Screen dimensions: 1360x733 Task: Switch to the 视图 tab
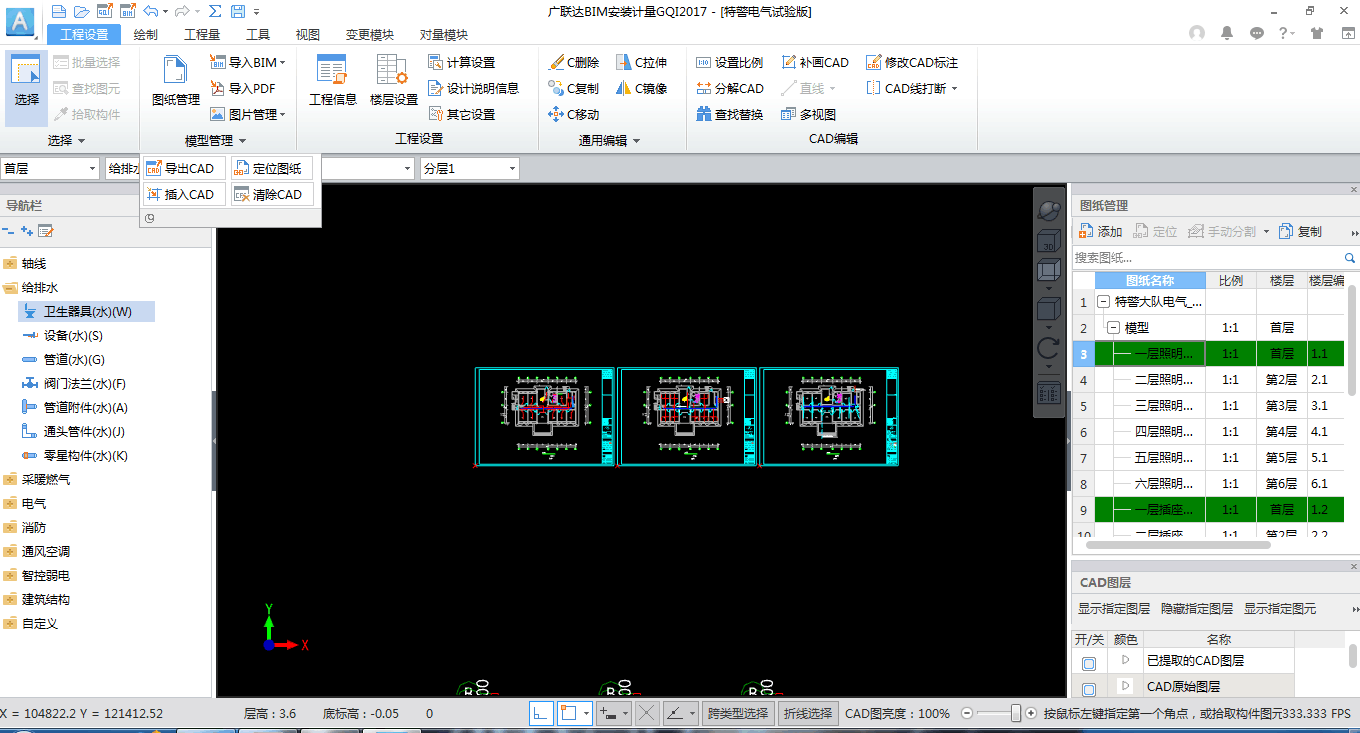tap(308, 34)
